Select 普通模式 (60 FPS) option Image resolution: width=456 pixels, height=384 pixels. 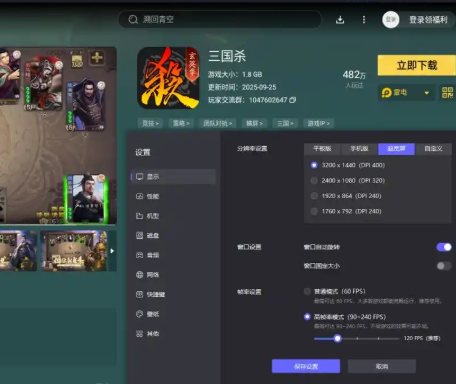click(307, 291)
